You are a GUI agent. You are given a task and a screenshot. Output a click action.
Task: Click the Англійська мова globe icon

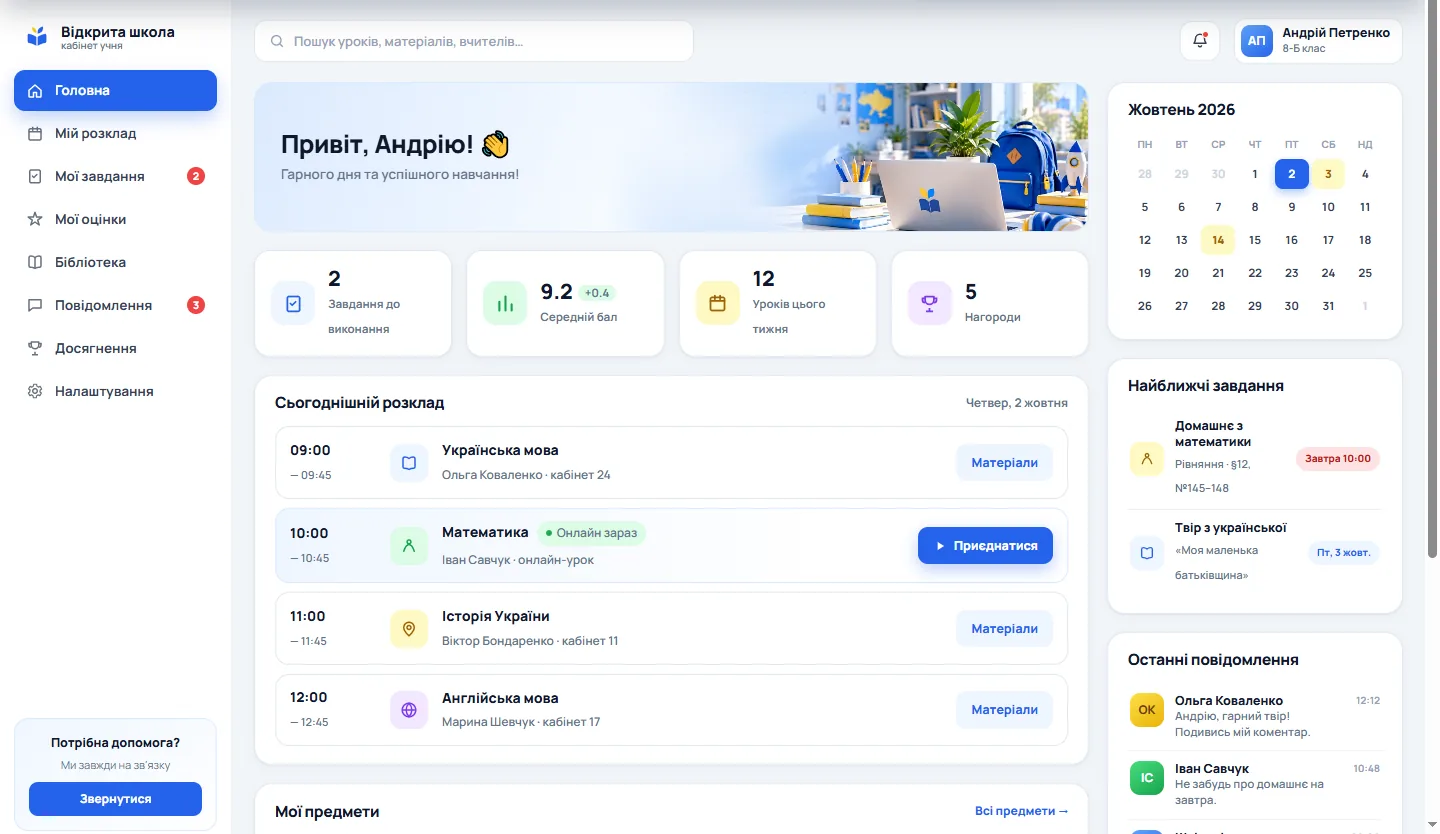(x=409, y=710)
